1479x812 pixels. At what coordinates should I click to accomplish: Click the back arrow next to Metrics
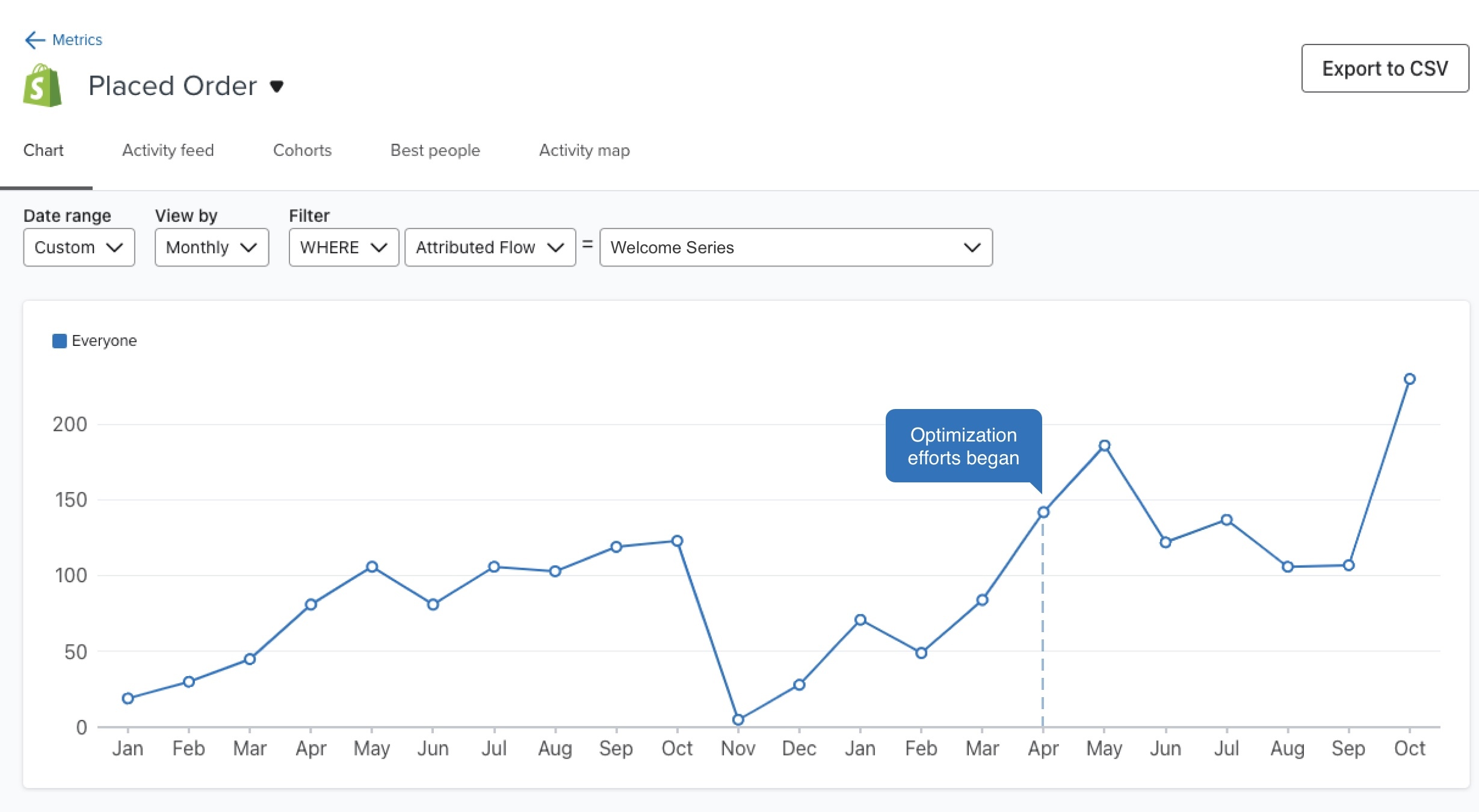[x=35, y=40]
